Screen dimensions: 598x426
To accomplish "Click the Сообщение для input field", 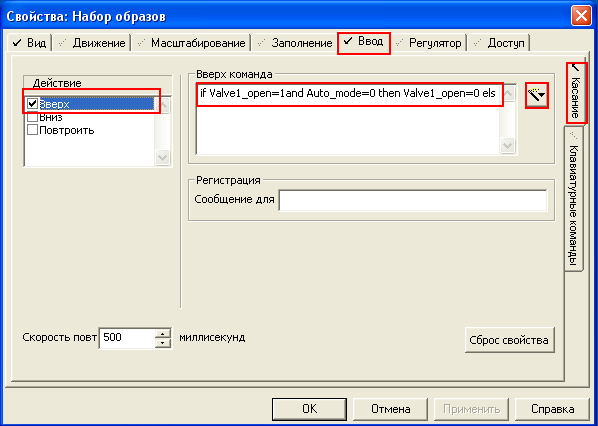I will pos(413,200).
